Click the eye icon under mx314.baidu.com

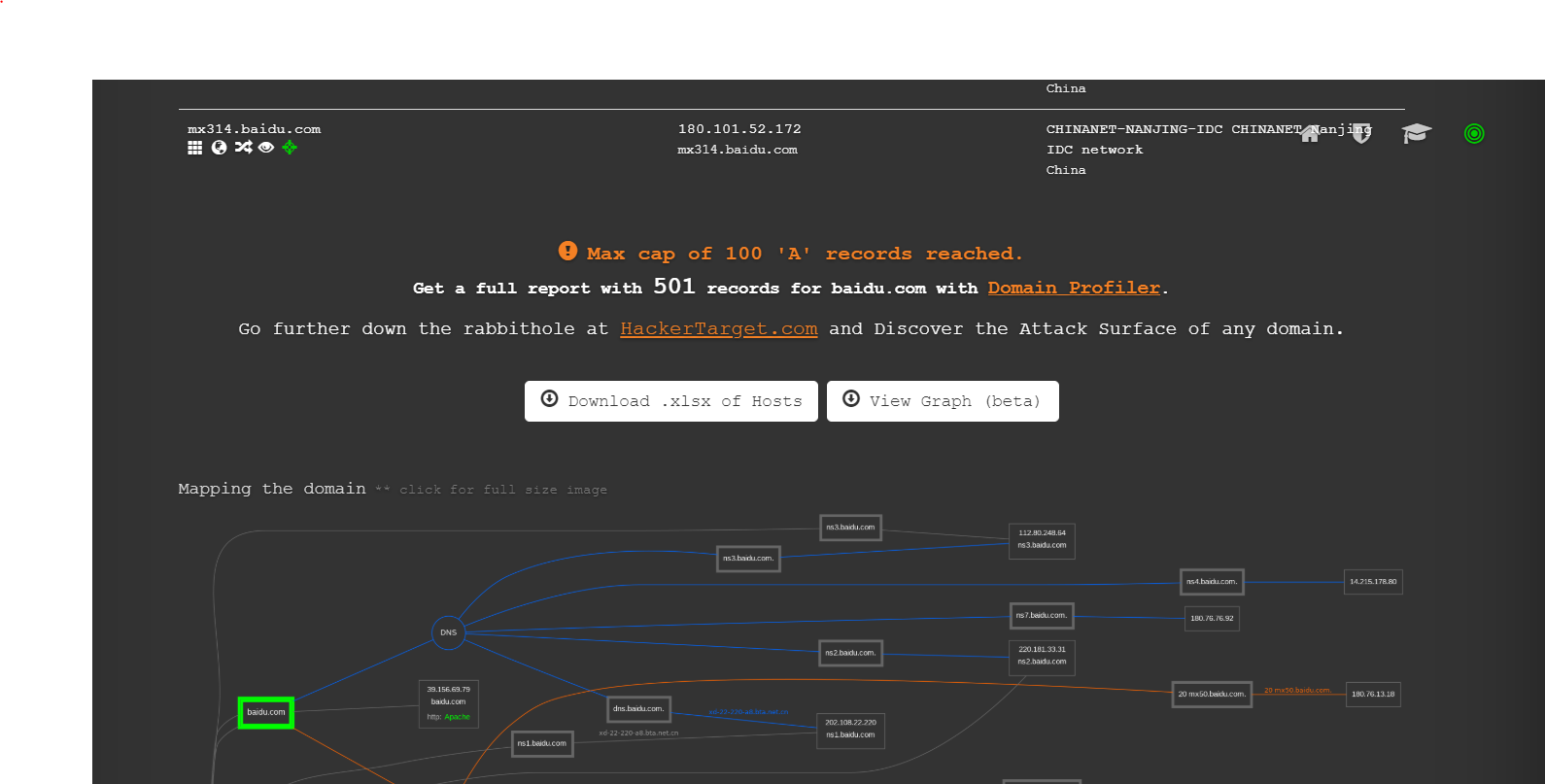266,148
